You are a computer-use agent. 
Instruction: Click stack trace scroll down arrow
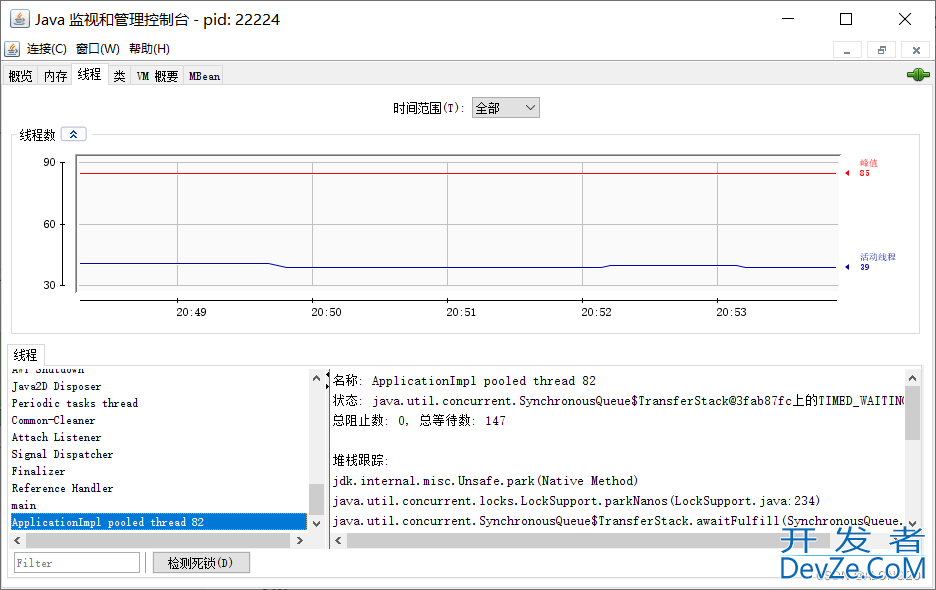pos(912,523)
